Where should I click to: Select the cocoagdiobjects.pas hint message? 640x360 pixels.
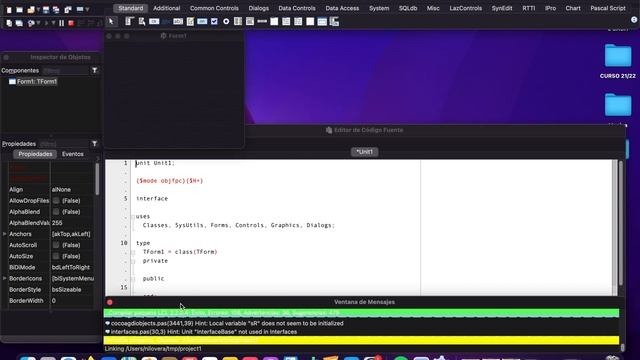coord(227,323)
